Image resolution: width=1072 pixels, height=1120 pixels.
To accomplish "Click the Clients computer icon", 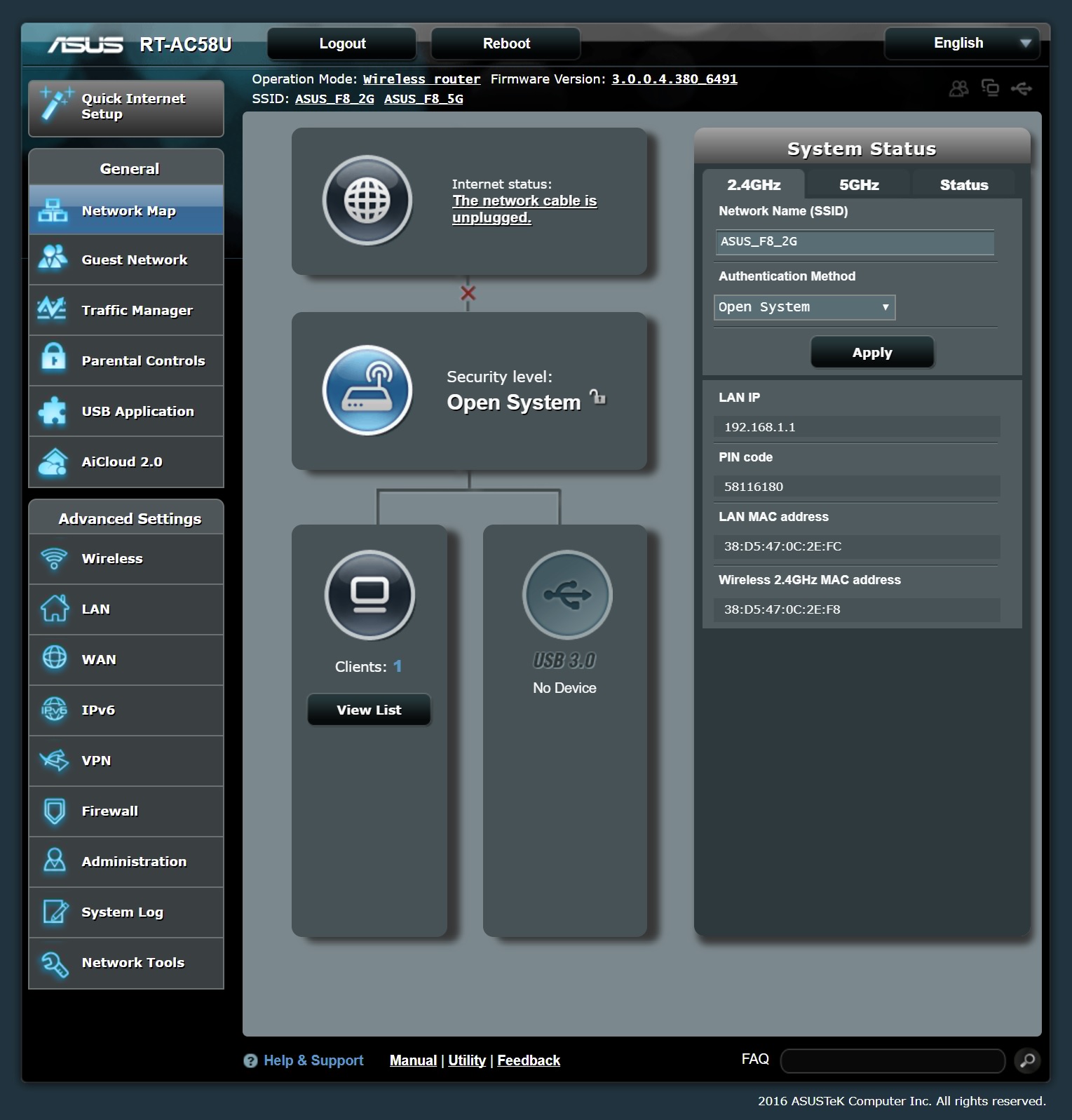I will (x=369, y=595).
